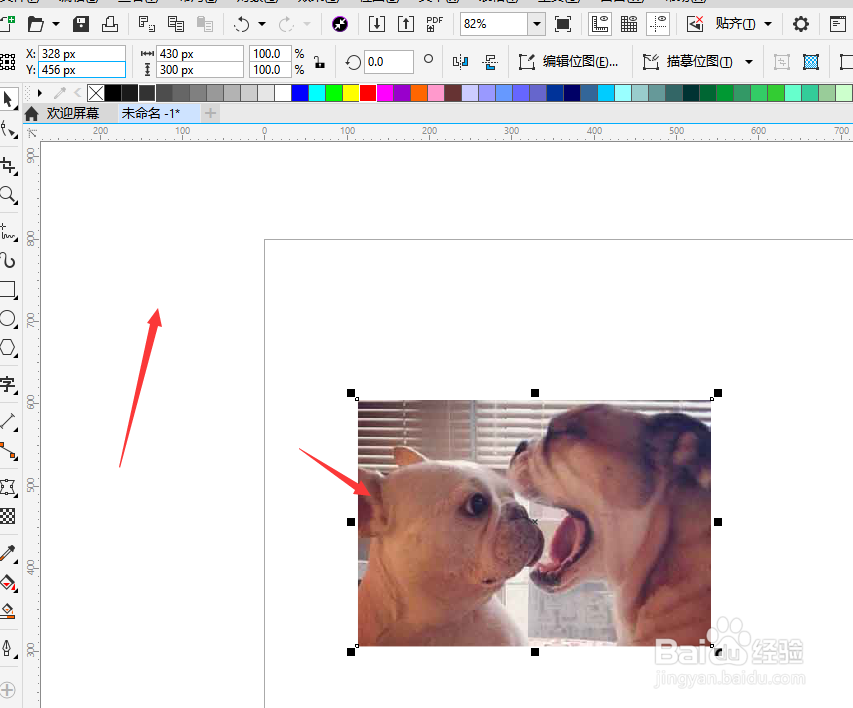Click the rotation angle field
853x708 pixels.
pyautogui.click(x=388, y=62)
